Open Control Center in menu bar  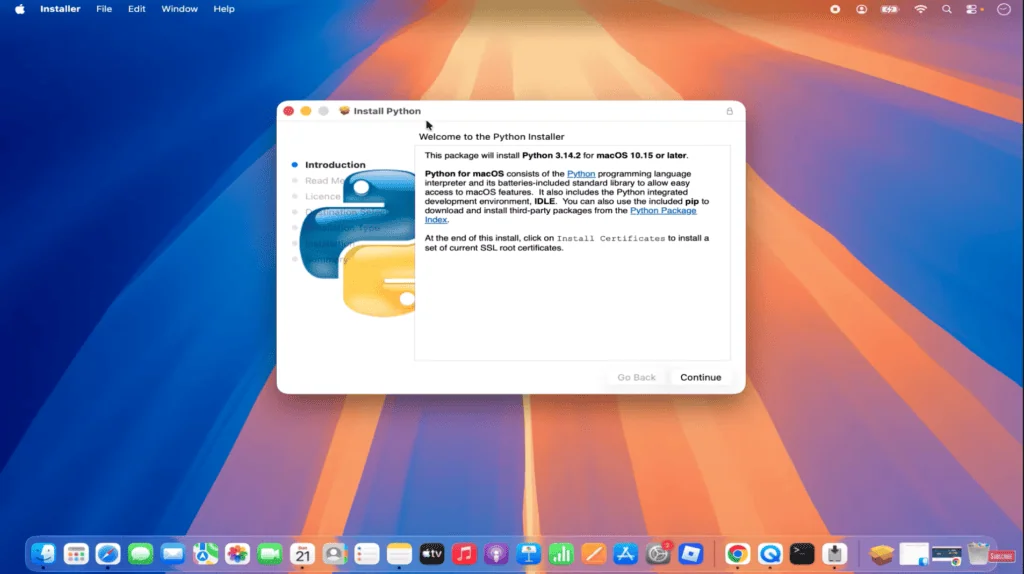(x=972, y=9)
